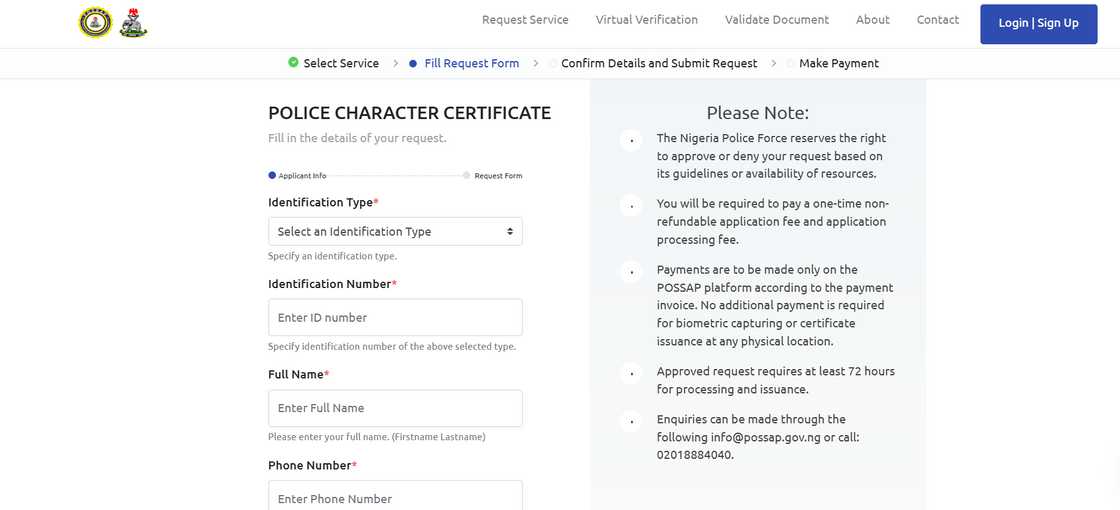The width and height of the screenshot is (1120, 510).
Task: Click into the Enter Full Name field
Action: 395,408
